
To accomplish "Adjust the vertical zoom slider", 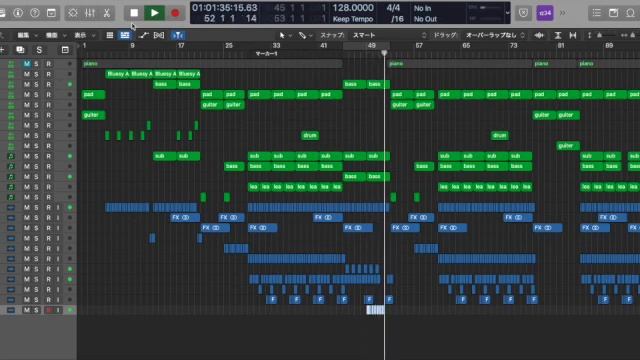I will click(x=599, y=36).
